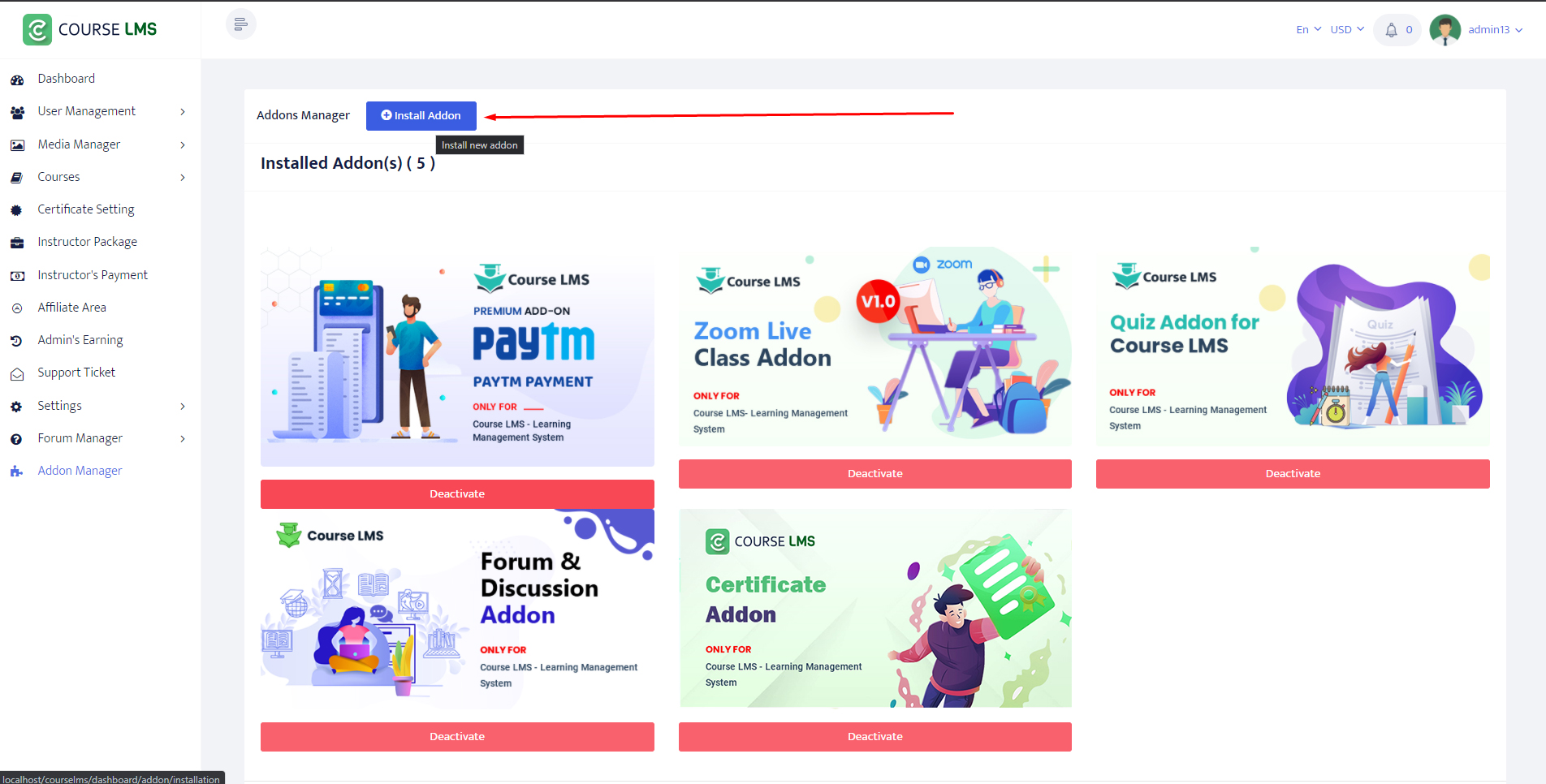Click the 'Addons Manager' title text
Viewport: 1546px width, 784px height.
[x=303, y=115]
